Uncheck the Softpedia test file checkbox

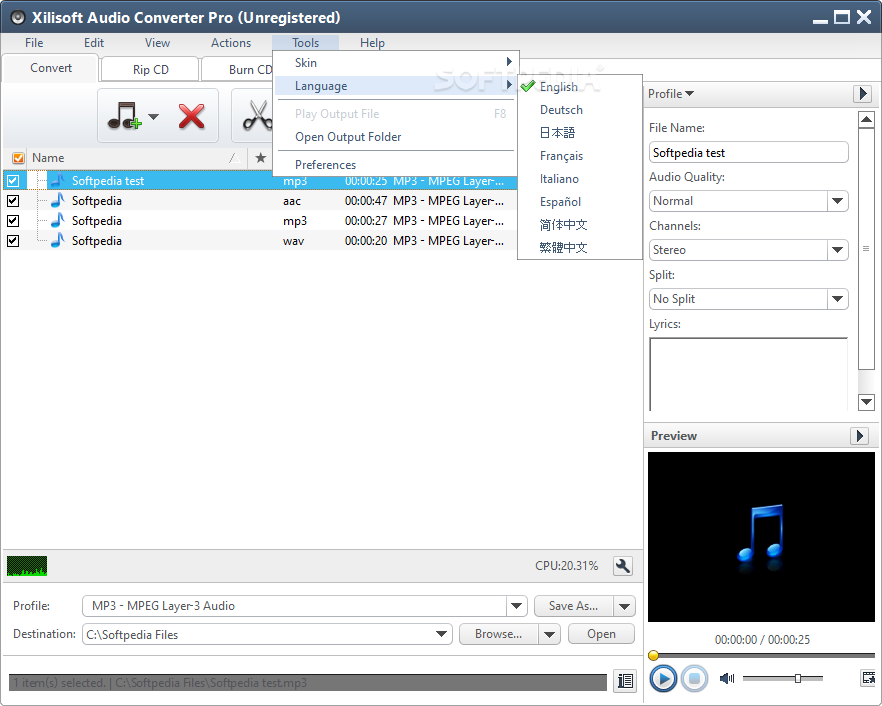13,181
